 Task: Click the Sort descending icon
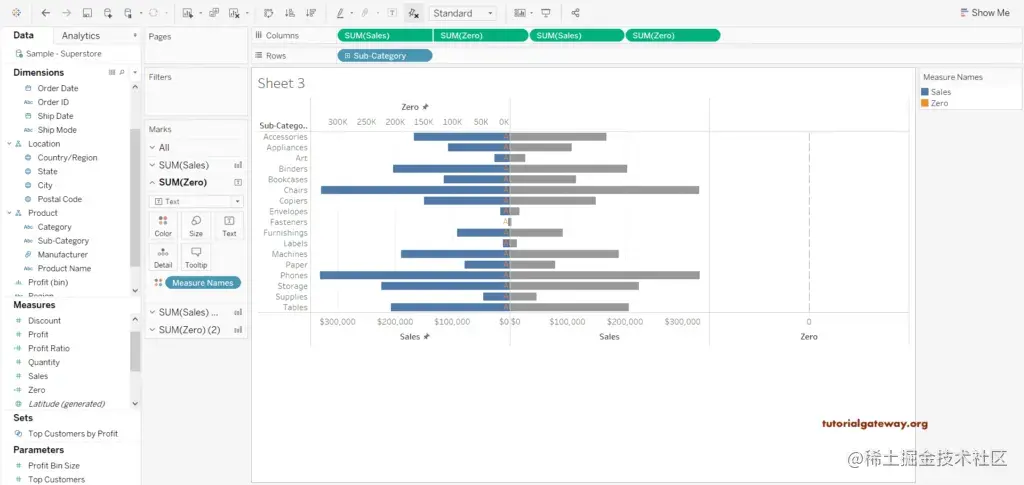point(311,12)
